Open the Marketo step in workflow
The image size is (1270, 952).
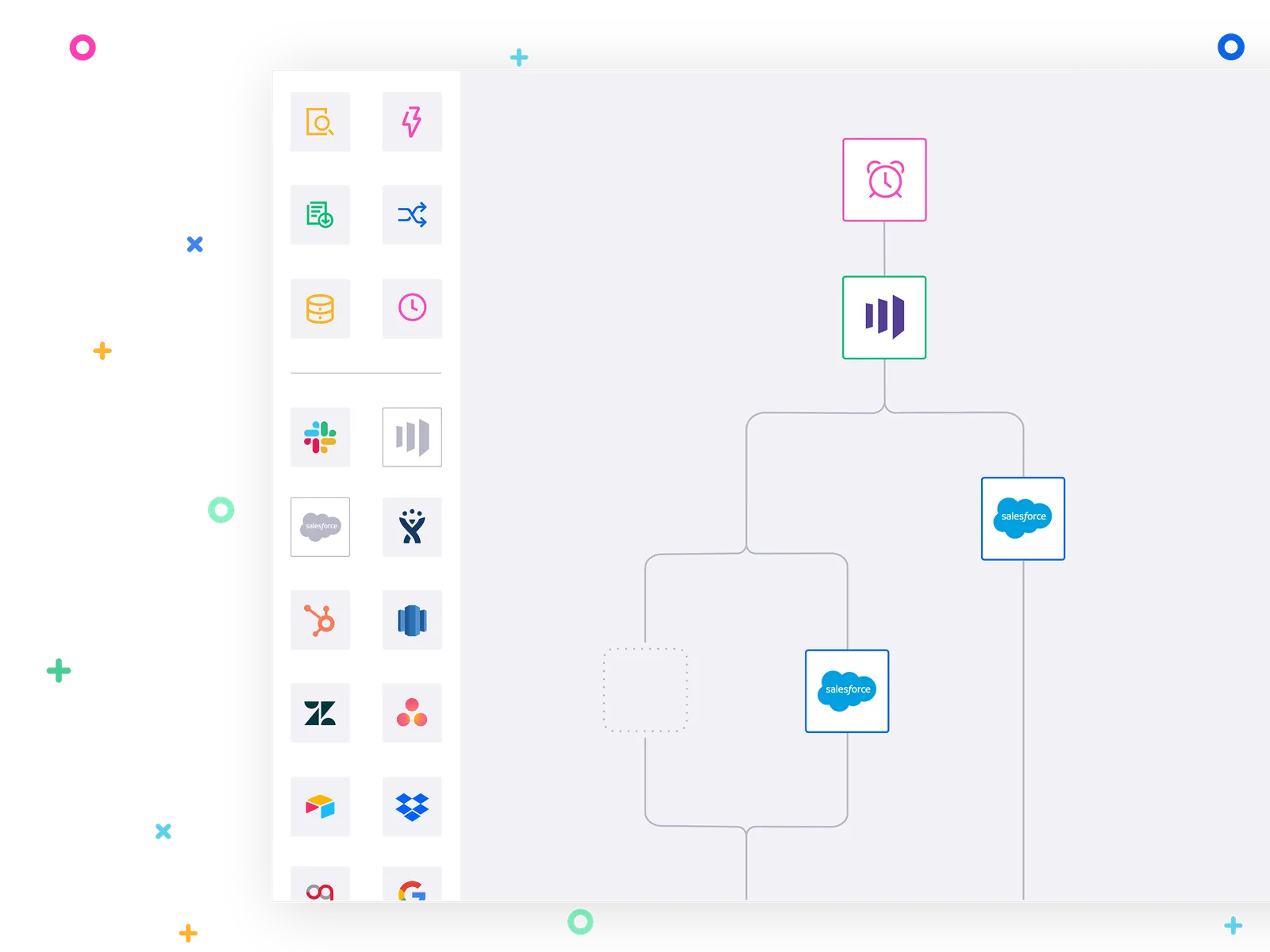884,317
